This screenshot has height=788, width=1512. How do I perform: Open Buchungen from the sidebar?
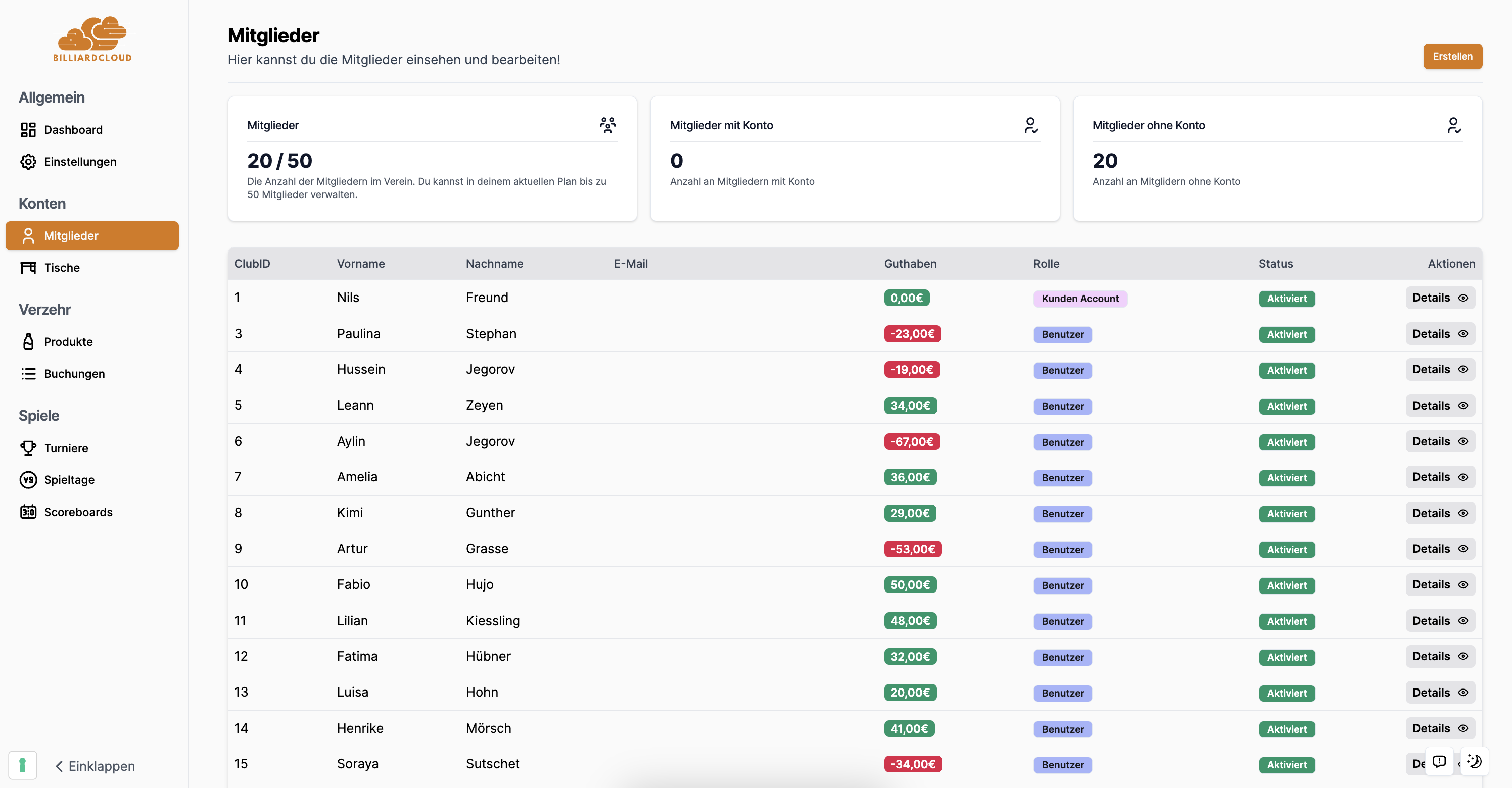(74, 374)
